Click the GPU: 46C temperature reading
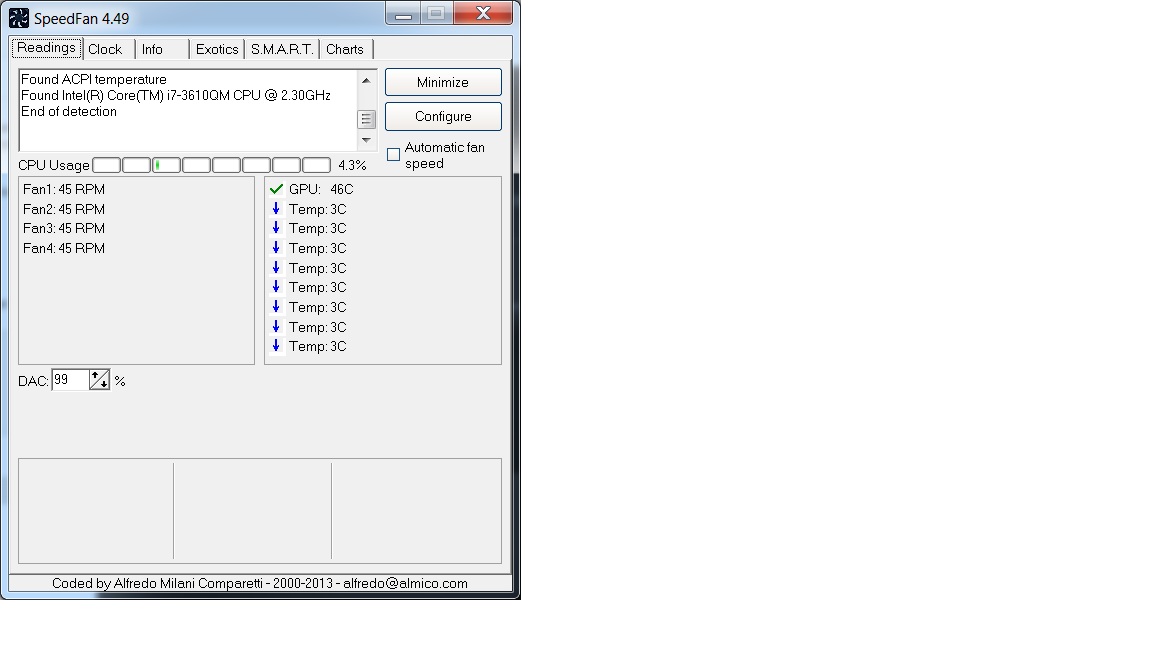Screen dimensions: 1152x648 pyautogui.click(x=321, y=189)
